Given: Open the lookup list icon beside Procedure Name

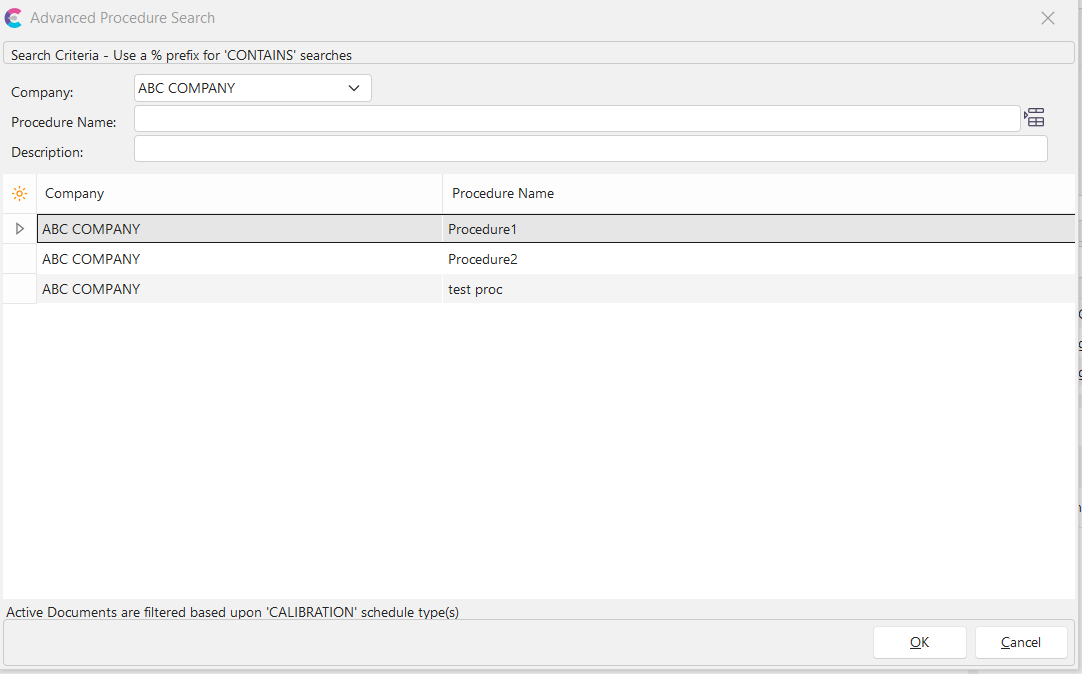Looking at the screenshot, I should pyautogui.click(x=1035, y=118).
